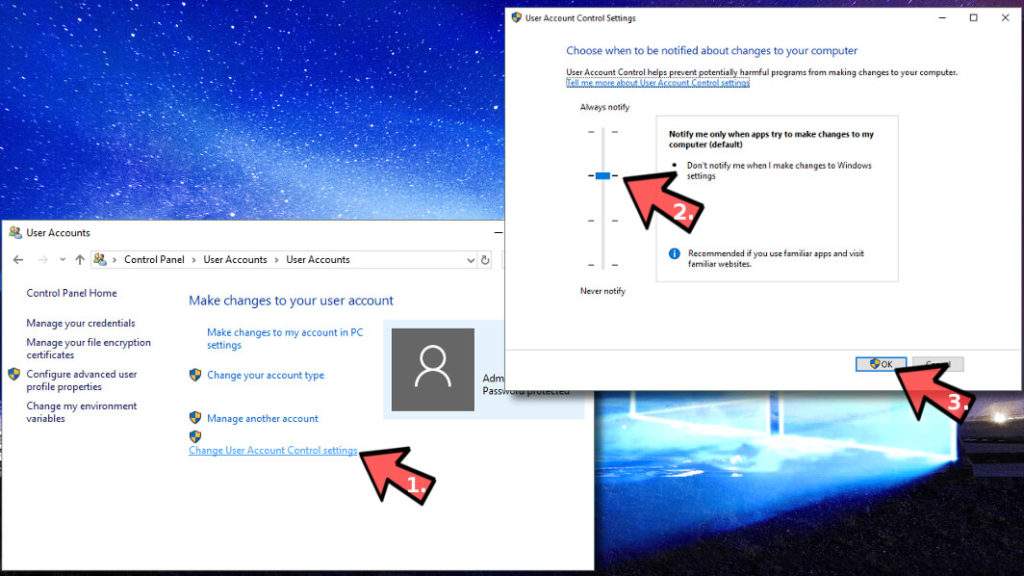Expand arrow after first User Accounts breadcrumb
Screen dimensions: 1024x576
pos(276,260)
